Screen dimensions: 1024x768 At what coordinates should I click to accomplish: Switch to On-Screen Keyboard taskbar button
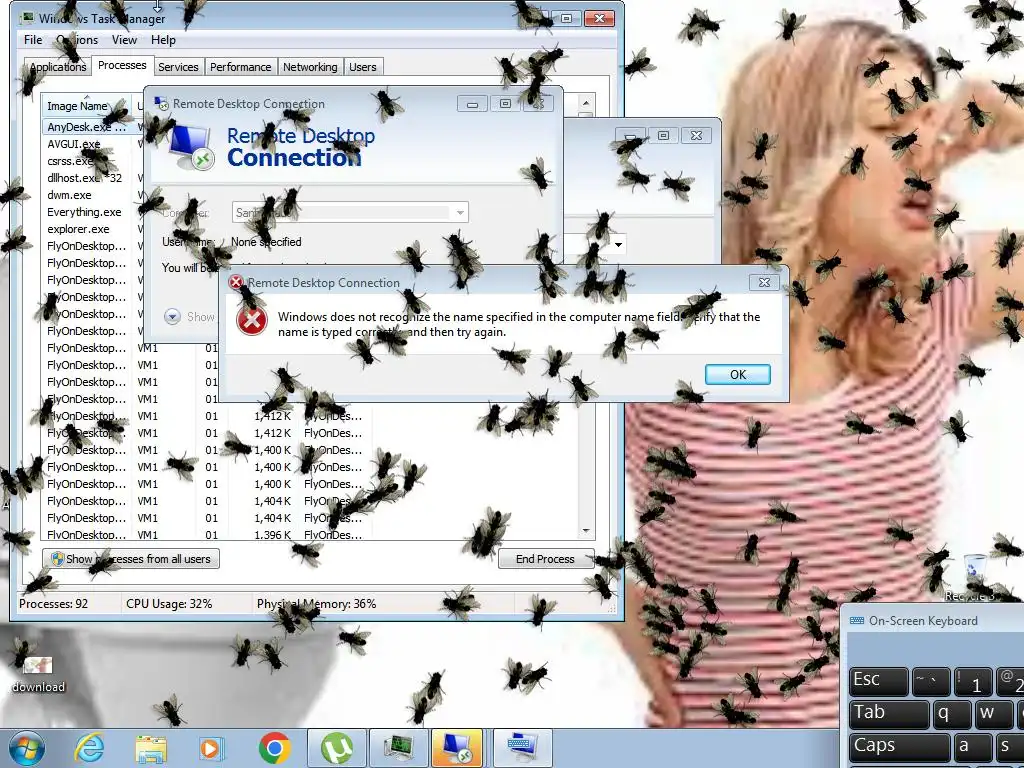tap(523, 748)
